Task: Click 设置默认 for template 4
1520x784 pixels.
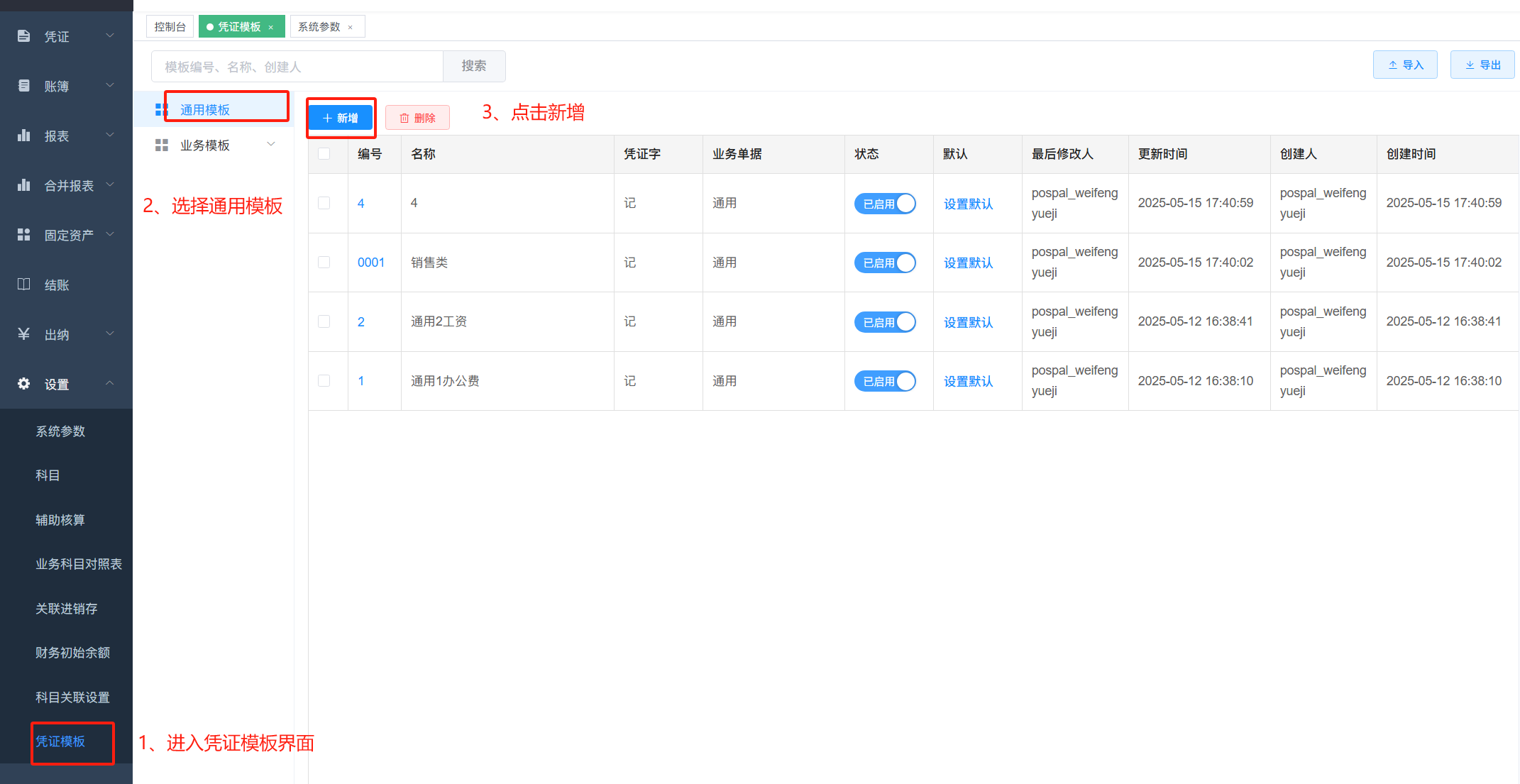Action: [x=968, y=204]
